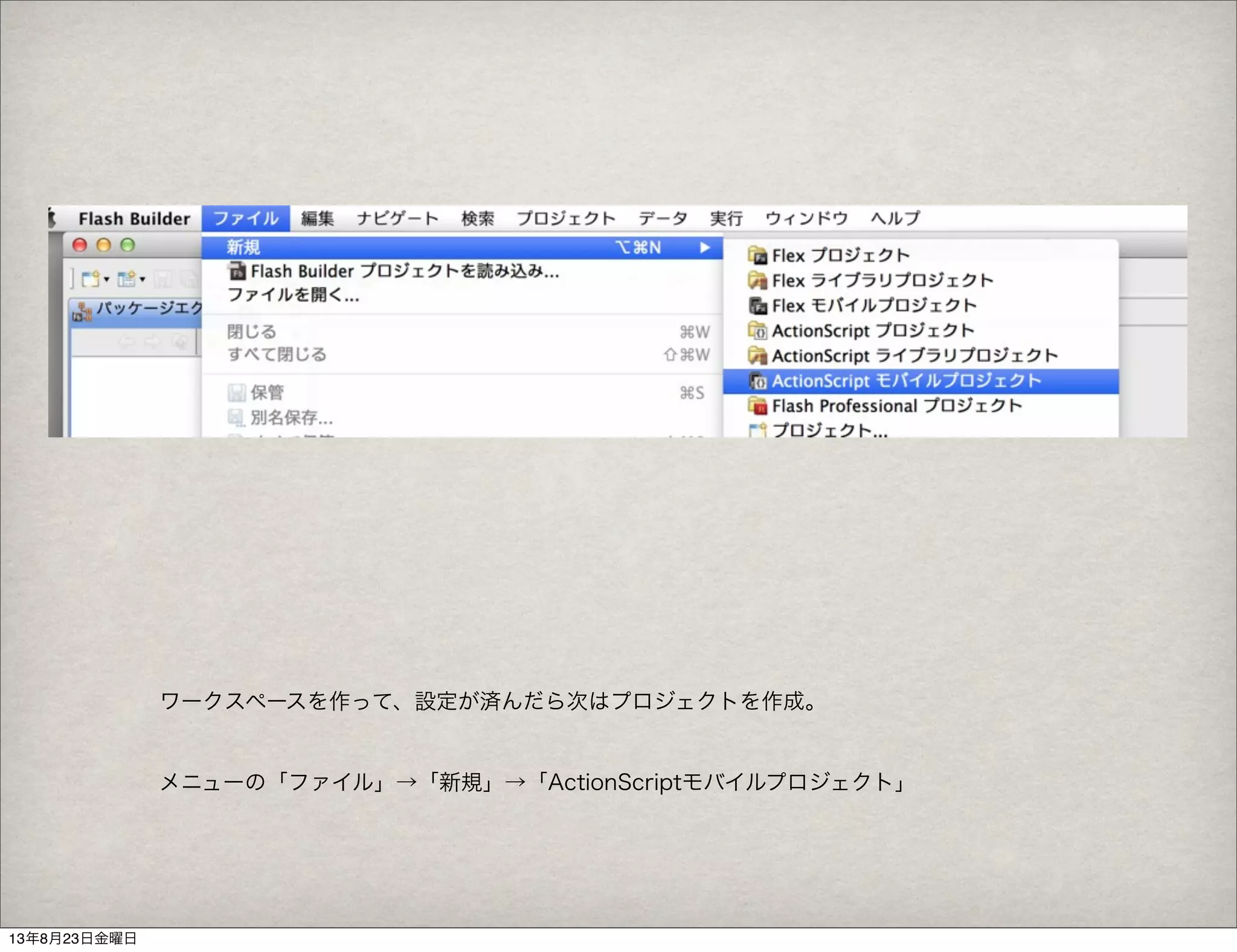1237x952 pixels.
Task: Choose 別名保存 menu entry
Action: 462,417
